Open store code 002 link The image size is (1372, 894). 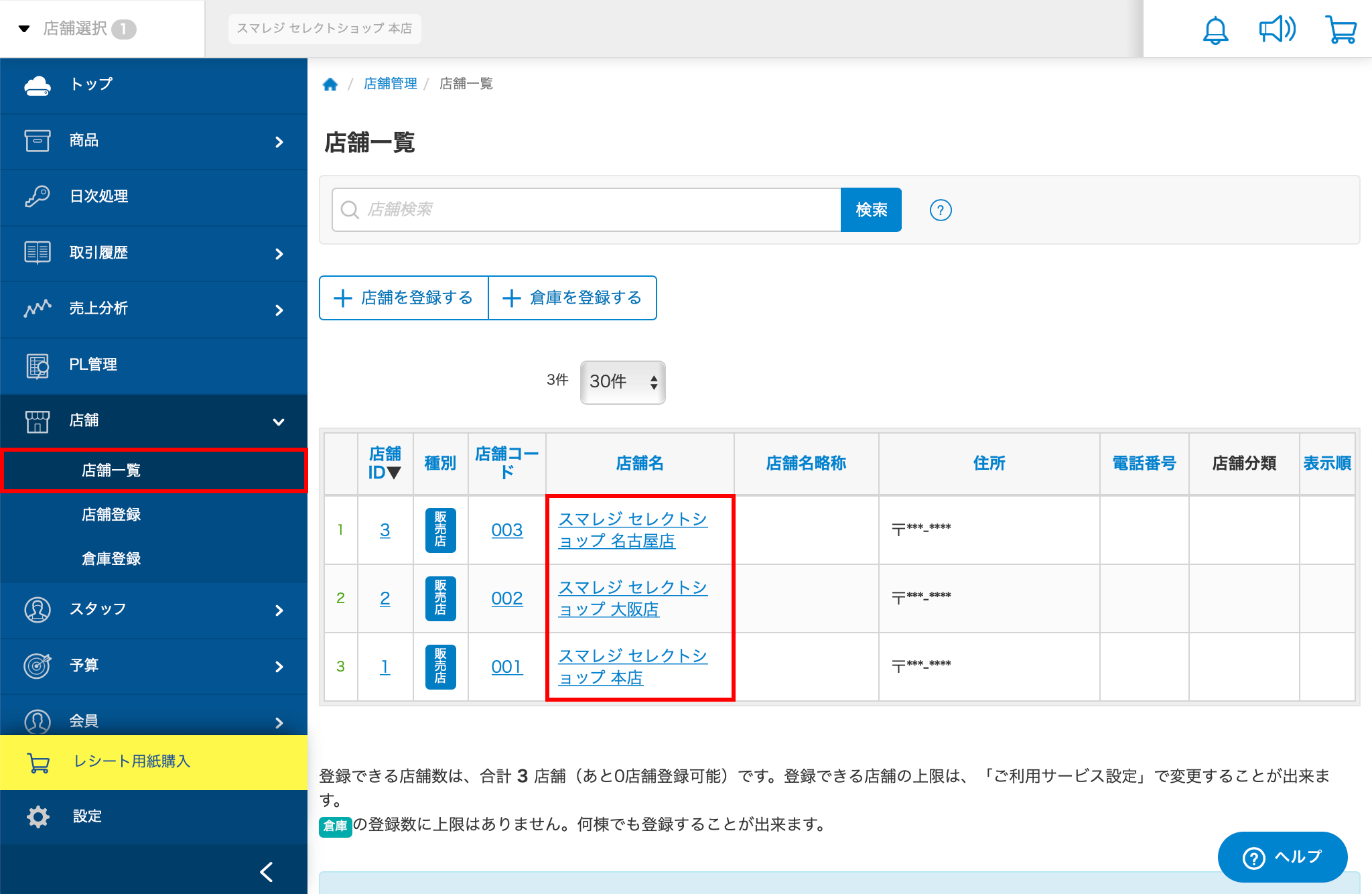(x=507, y=598)
